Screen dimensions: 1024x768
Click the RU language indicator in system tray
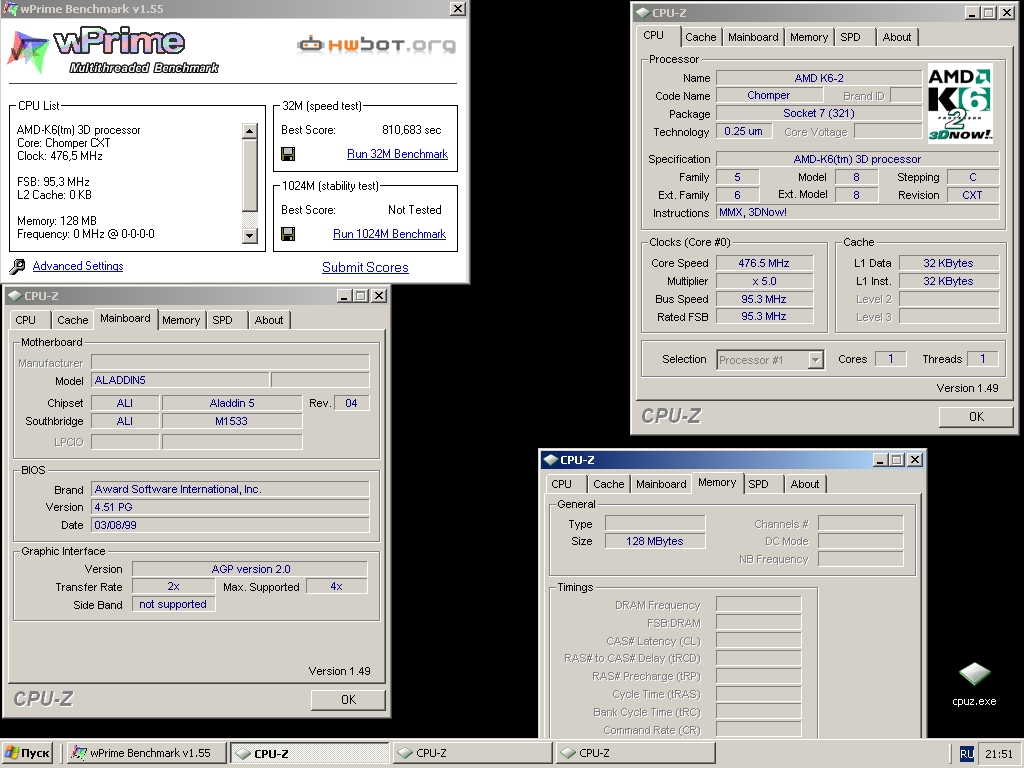point(967,754)
